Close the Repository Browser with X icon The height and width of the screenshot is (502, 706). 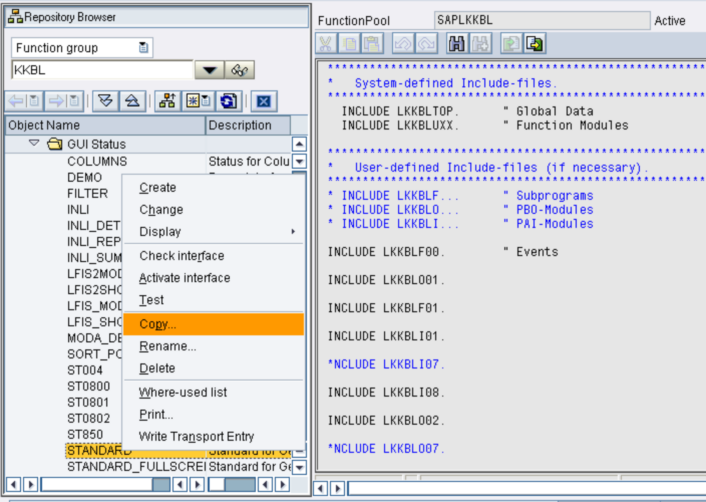[x=263, y=101]
